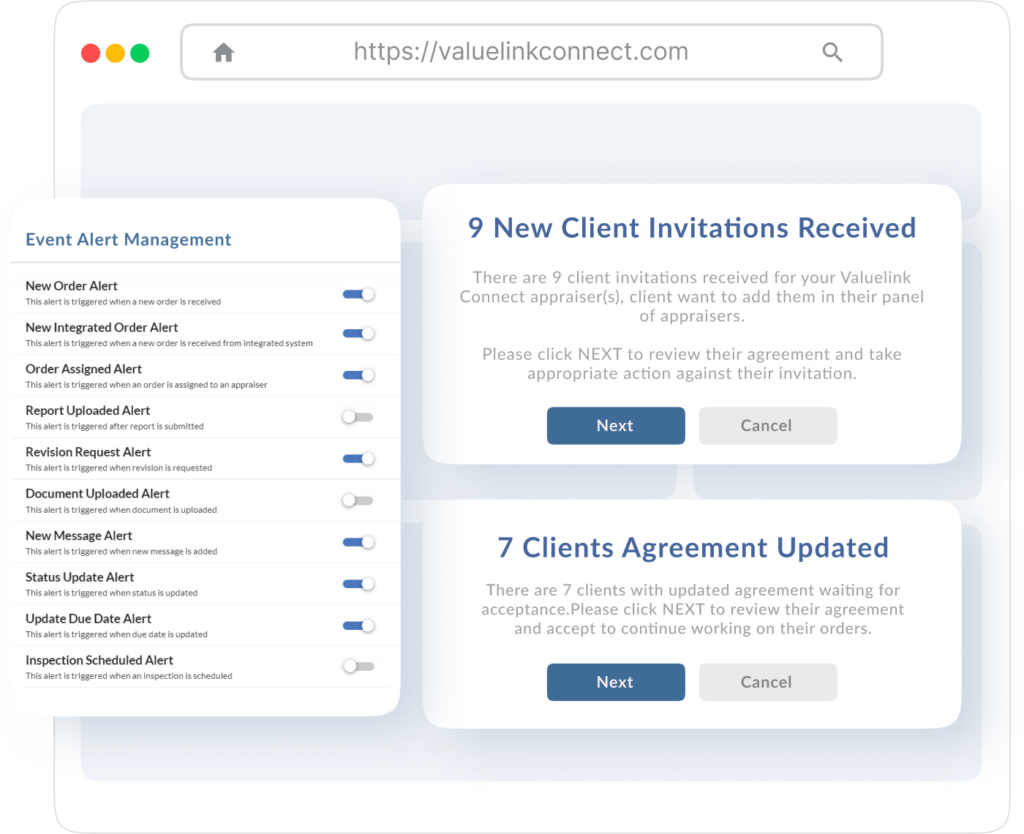
Task: Disable the Update Due Date Alert
Action: coord(357,626)
